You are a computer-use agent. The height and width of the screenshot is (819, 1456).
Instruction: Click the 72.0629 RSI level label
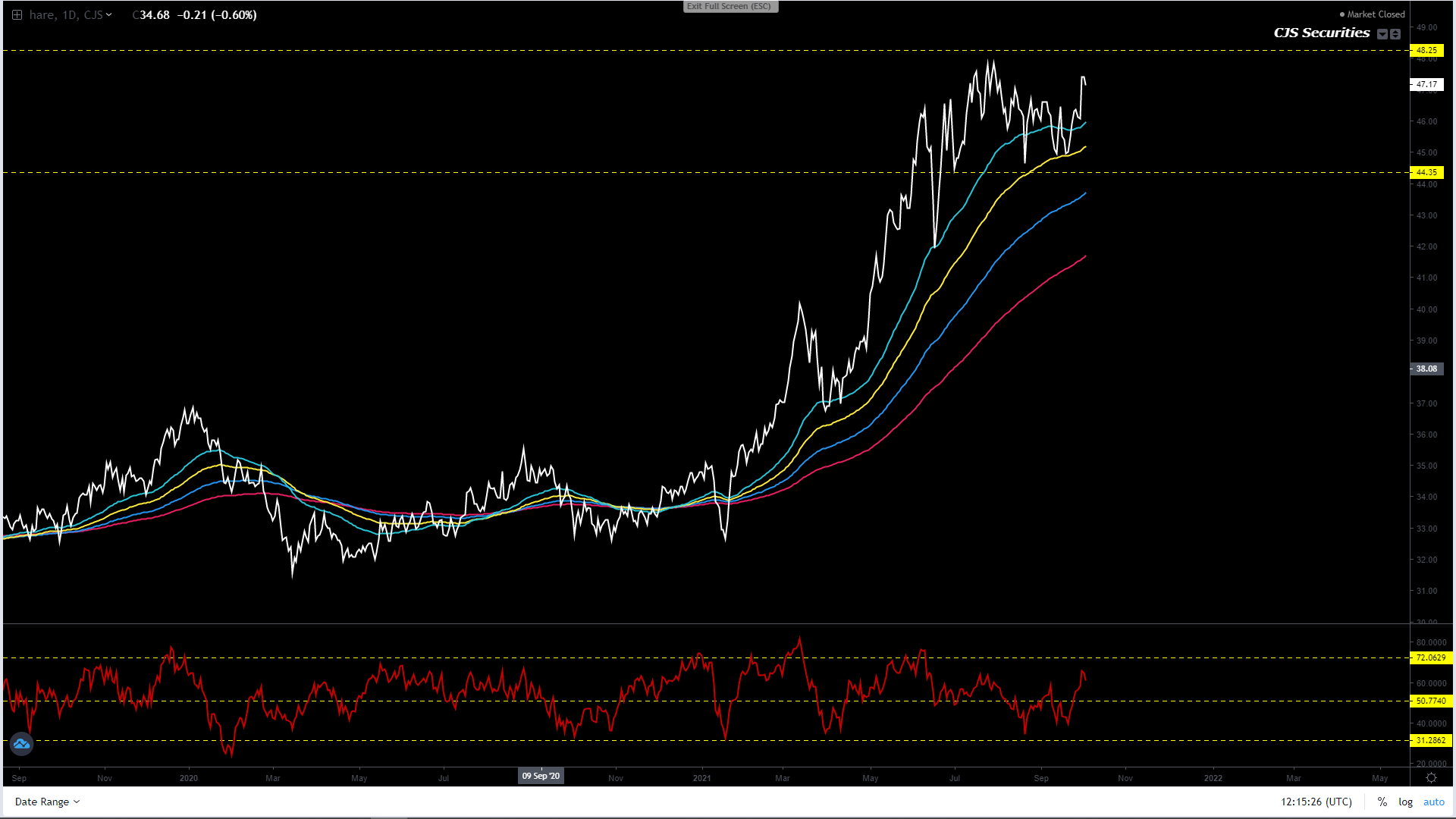tap(1430, 657)
